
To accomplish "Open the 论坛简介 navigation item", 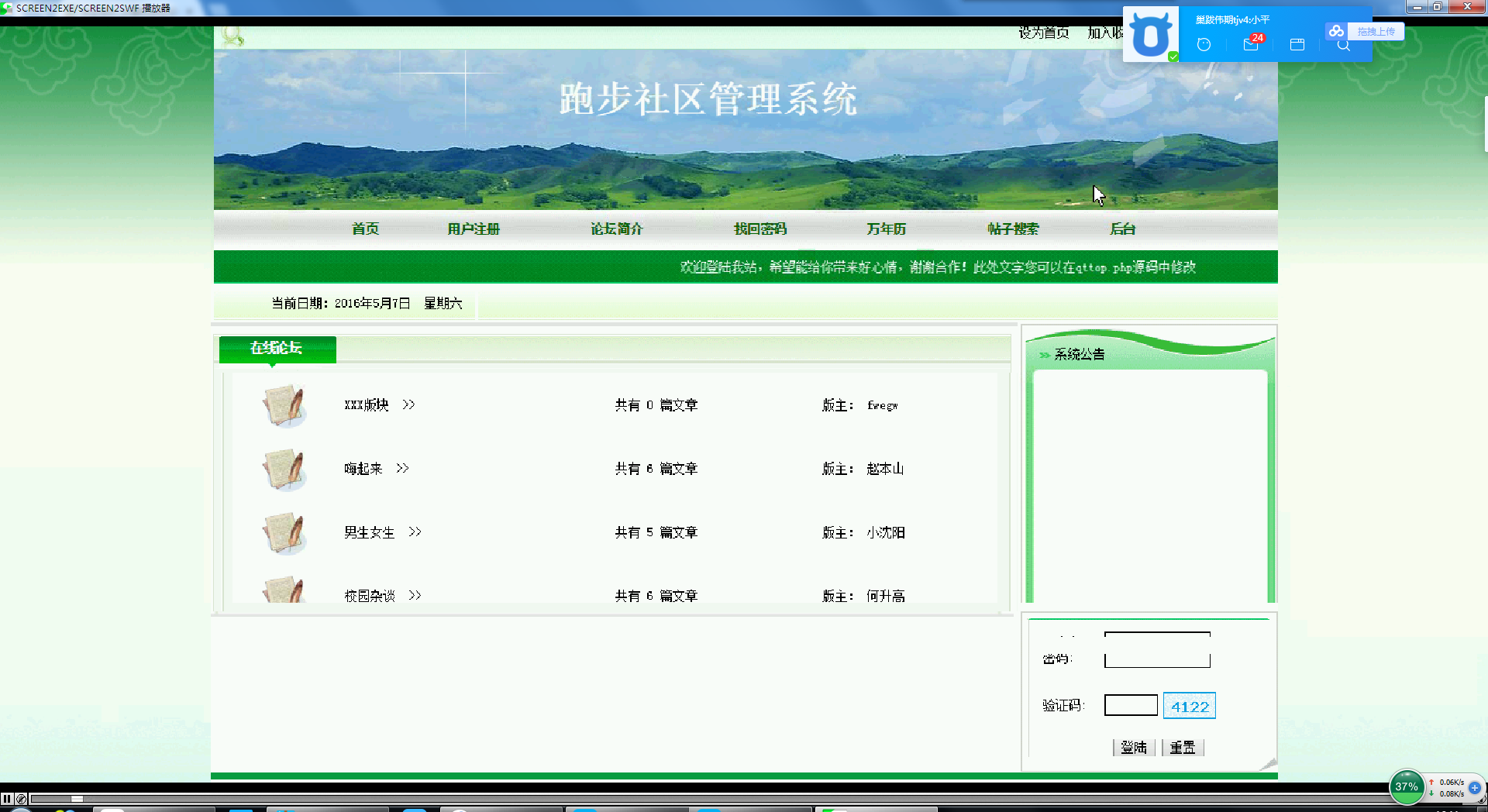I will (x=617, y=229).
